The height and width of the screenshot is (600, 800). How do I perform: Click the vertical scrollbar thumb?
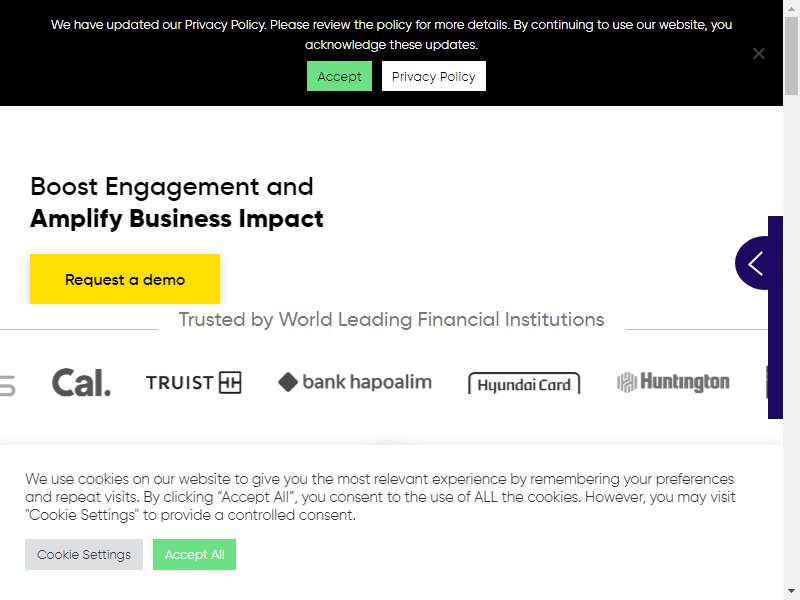(x=791, y=54)
